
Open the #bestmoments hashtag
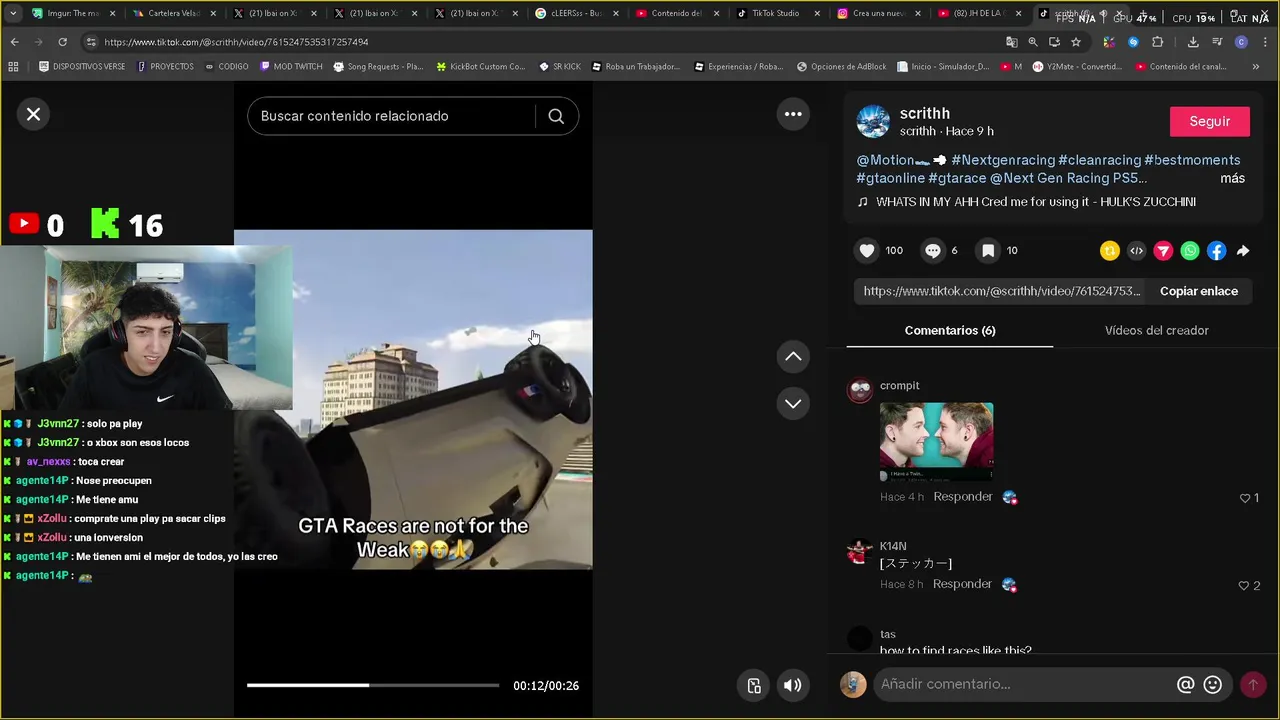(1192, 160)
